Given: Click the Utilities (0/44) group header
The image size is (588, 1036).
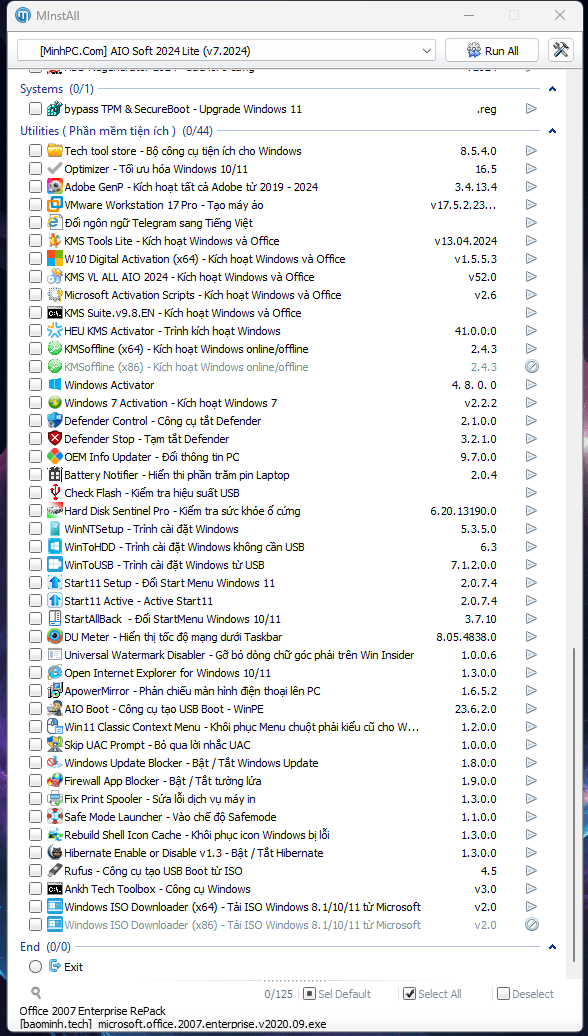Looking at the screenshot, I should [x=116, y=131].
